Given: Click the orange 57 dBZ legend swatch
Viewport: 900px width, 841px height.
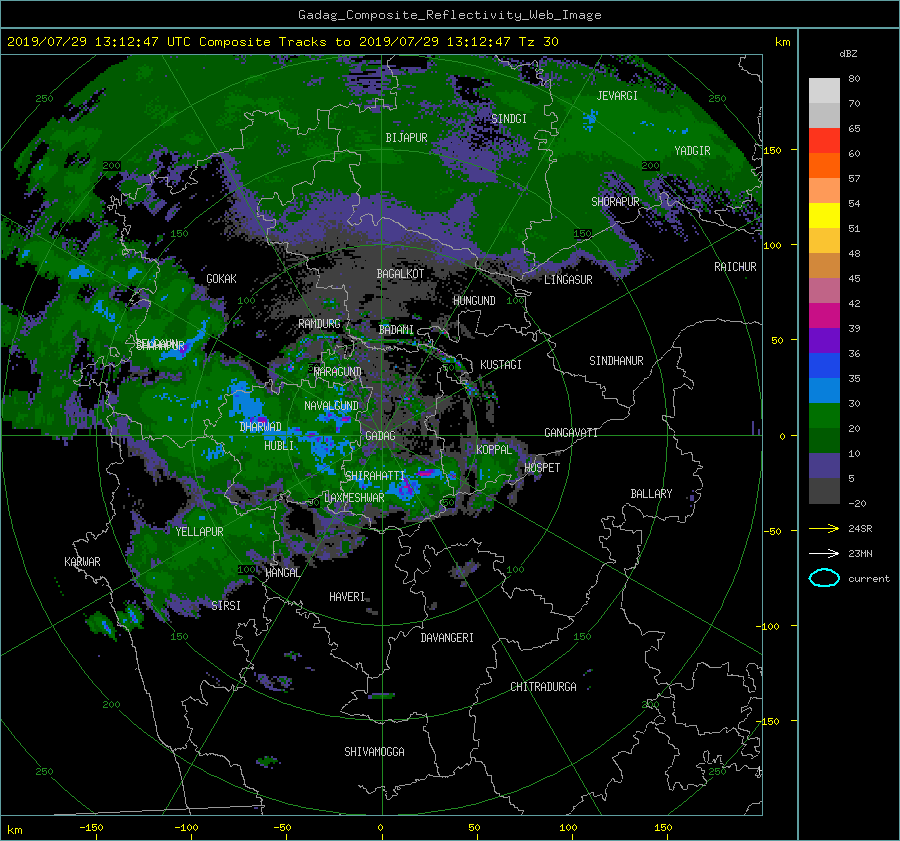Looking at the screenshot, I should [x=824, y=165].
